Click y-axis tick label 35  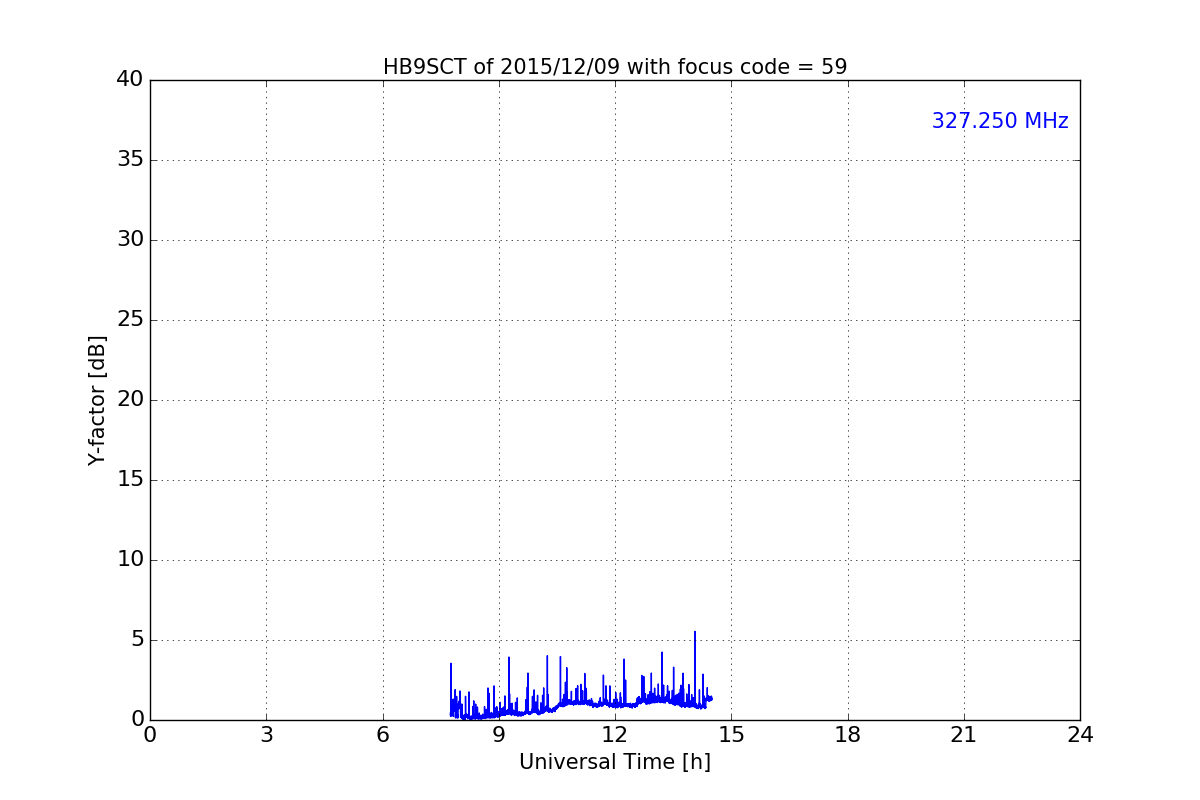[x=130, y=160]
